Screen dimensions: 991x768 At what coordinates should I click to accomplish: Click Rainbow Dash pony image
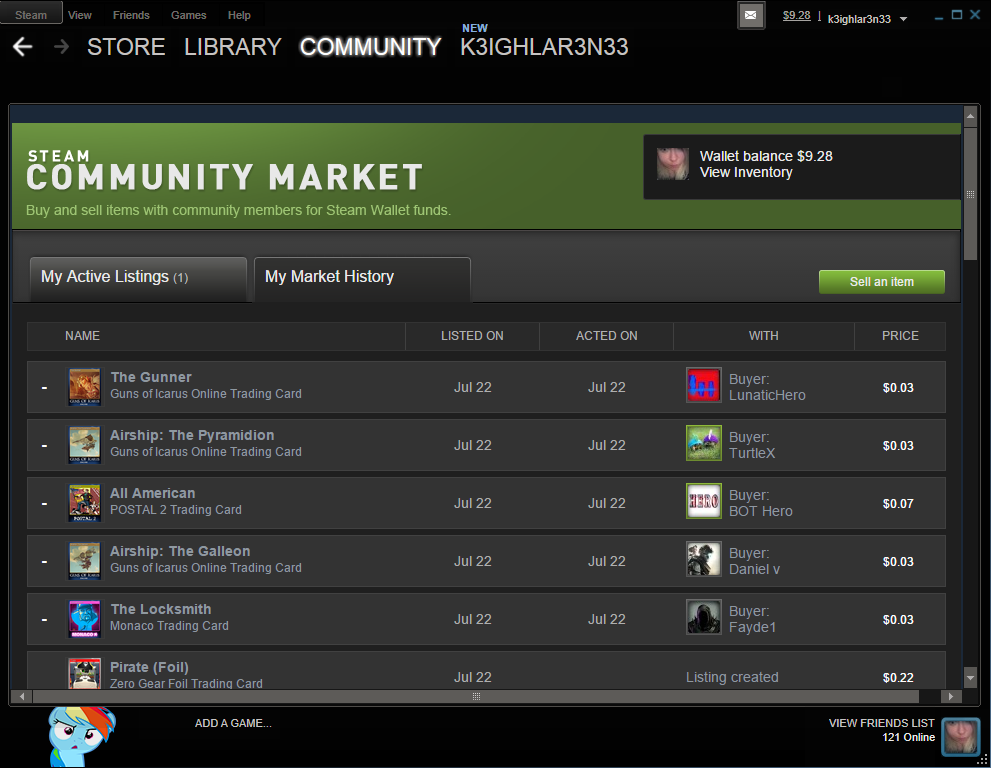coord(82,736)
